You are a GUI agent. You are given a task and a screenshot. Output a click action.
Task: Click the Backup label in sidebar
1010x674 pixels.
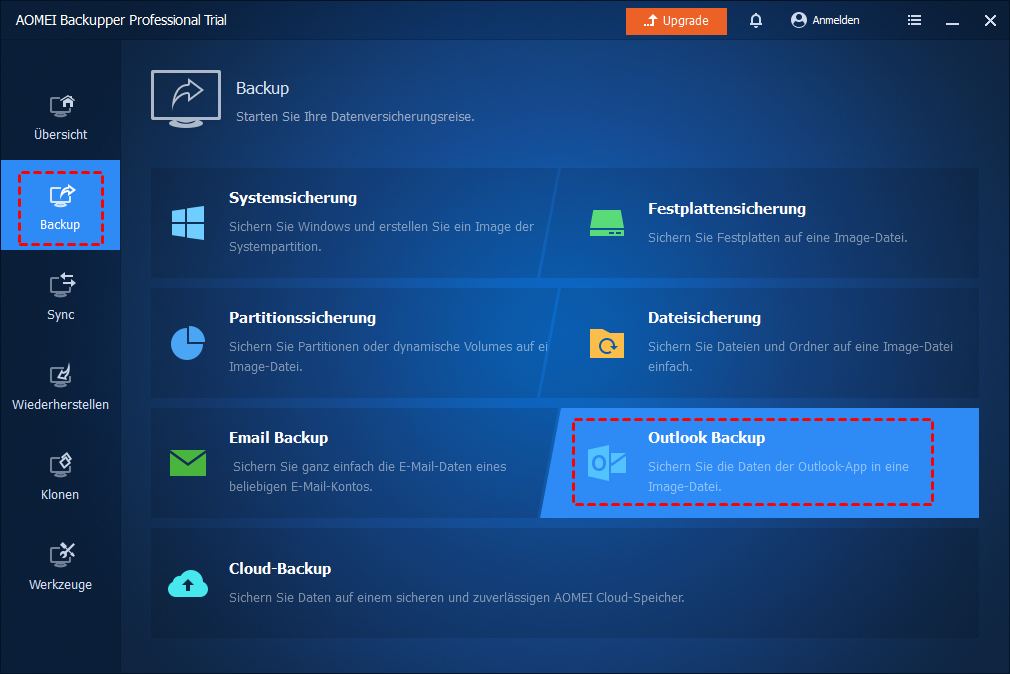click(60, 224)
